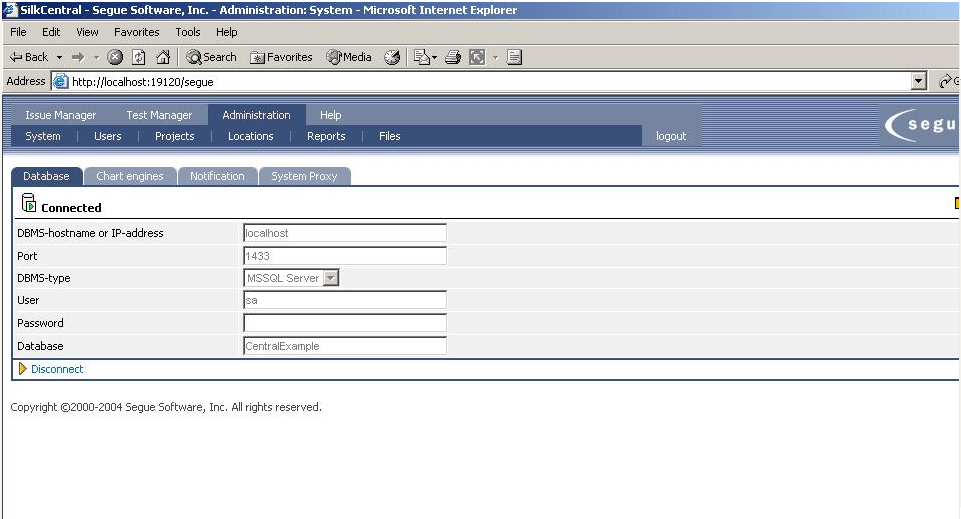Open the Mail icon dropdown arrow
Viewport: 961px width, 519px height.
click(x=435, y=58)
